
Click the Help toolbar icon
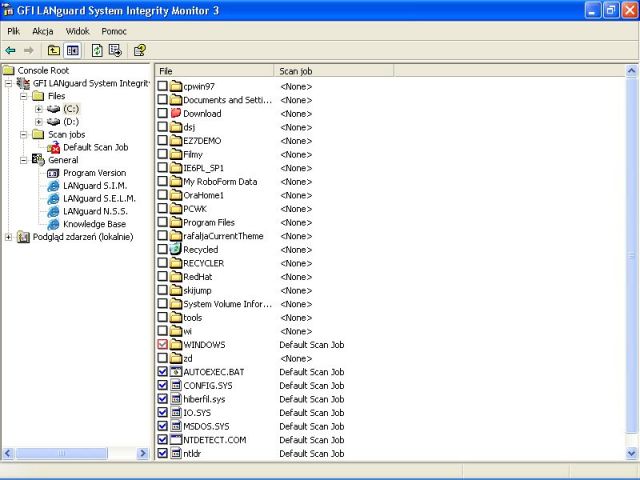(x=140, y=51)
